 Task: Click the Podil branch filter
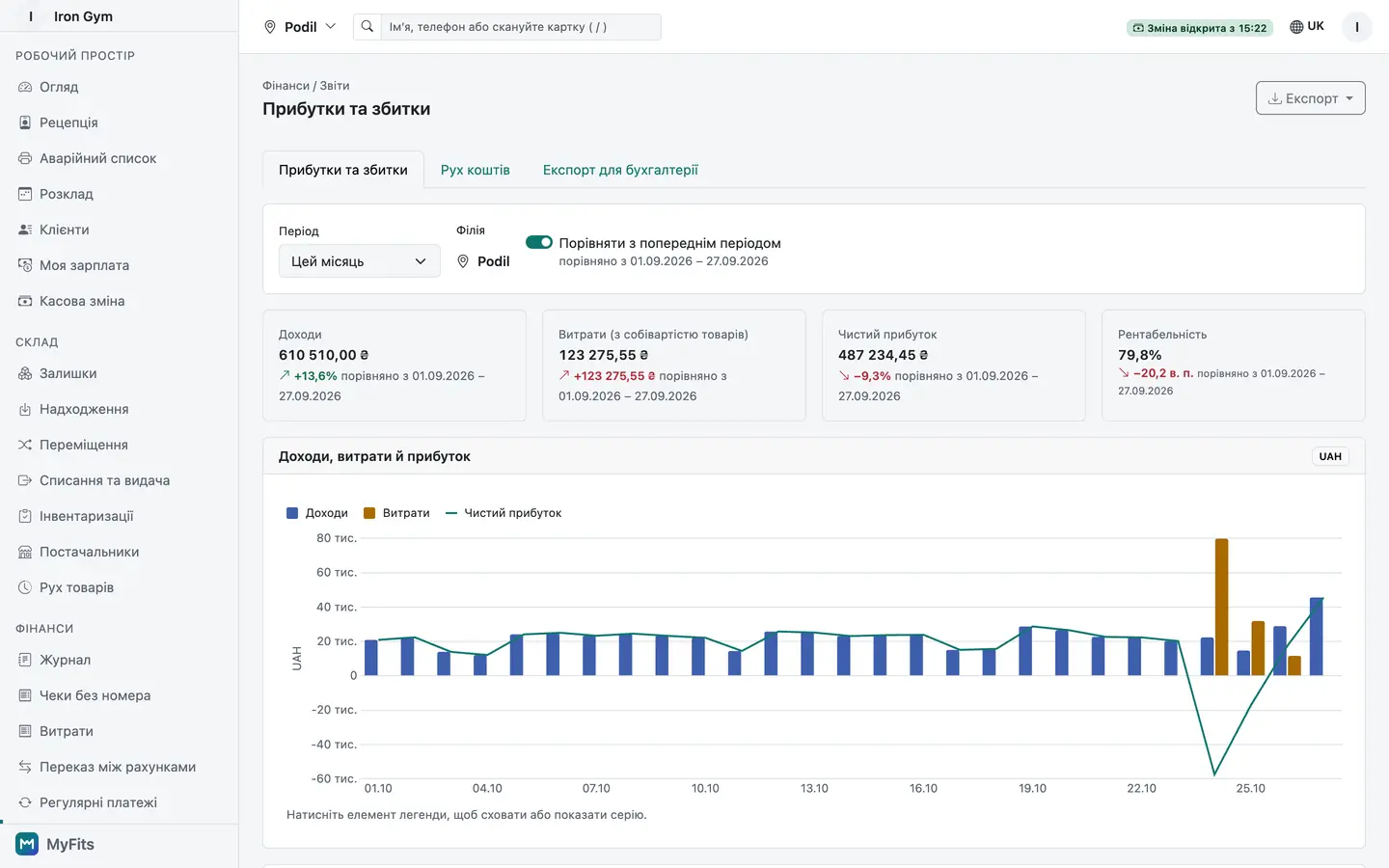coord(483,261)
